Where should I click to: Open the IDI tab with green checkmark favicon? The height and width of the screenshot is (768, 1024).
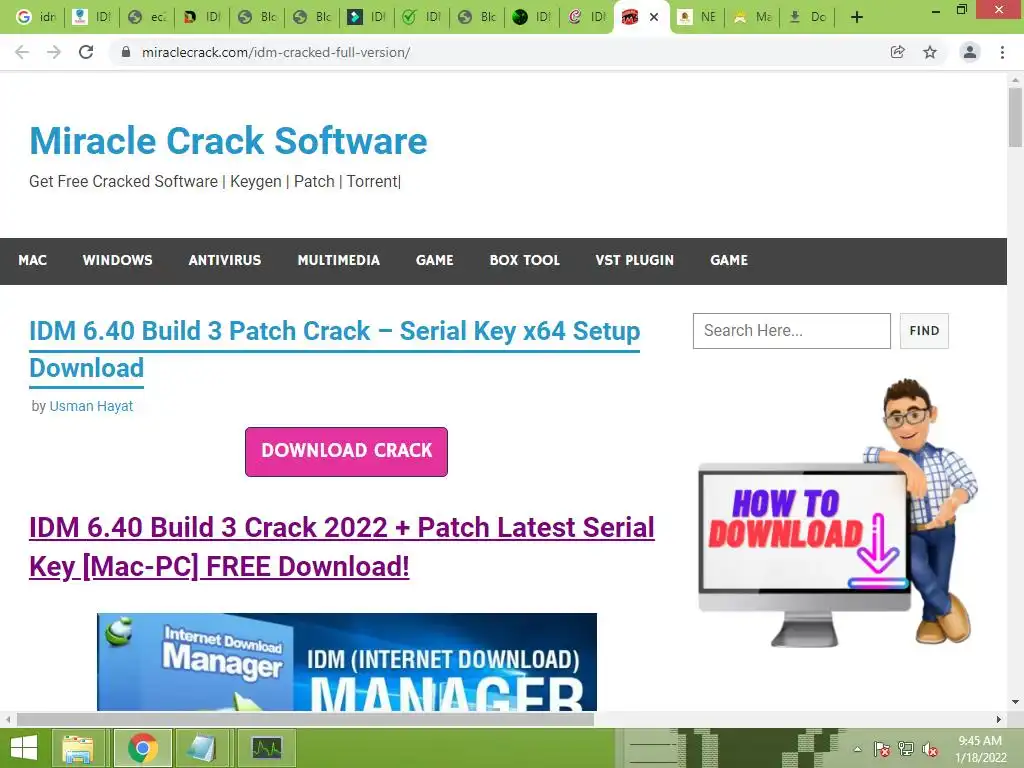coord(421,17)
